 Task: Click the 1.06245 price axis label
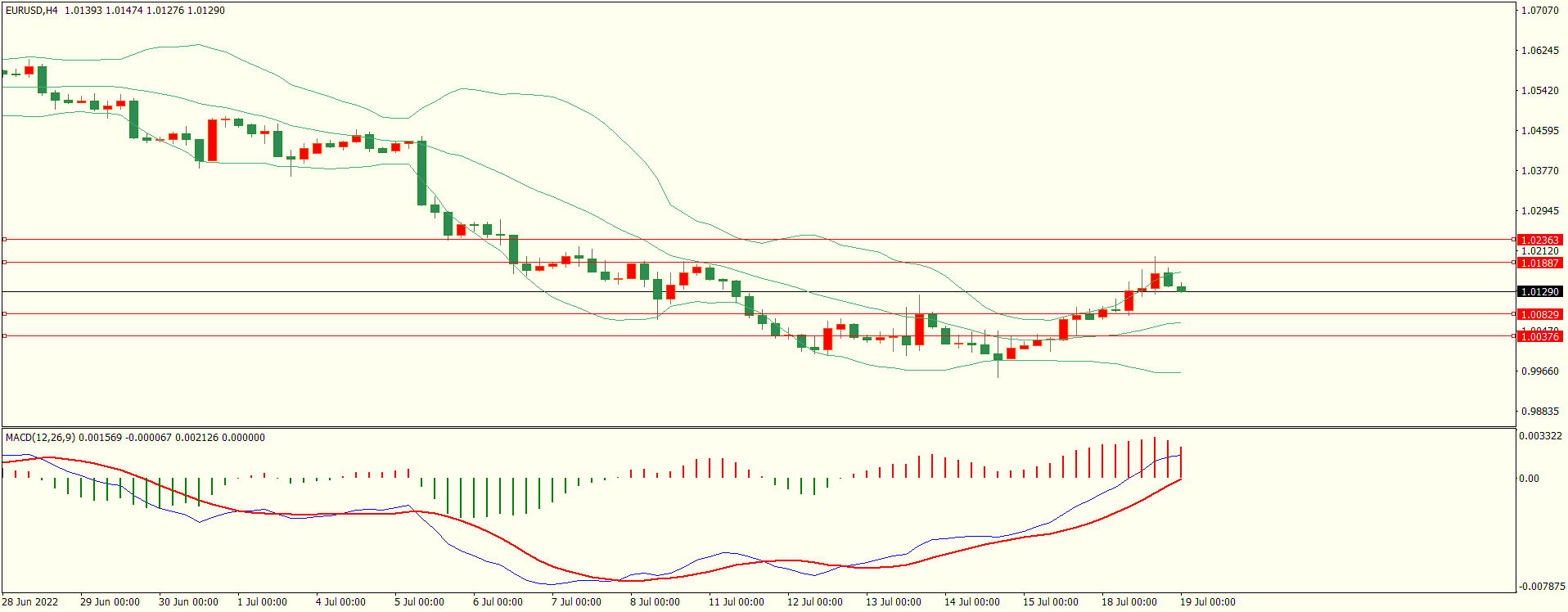[x=1539, y=51]
